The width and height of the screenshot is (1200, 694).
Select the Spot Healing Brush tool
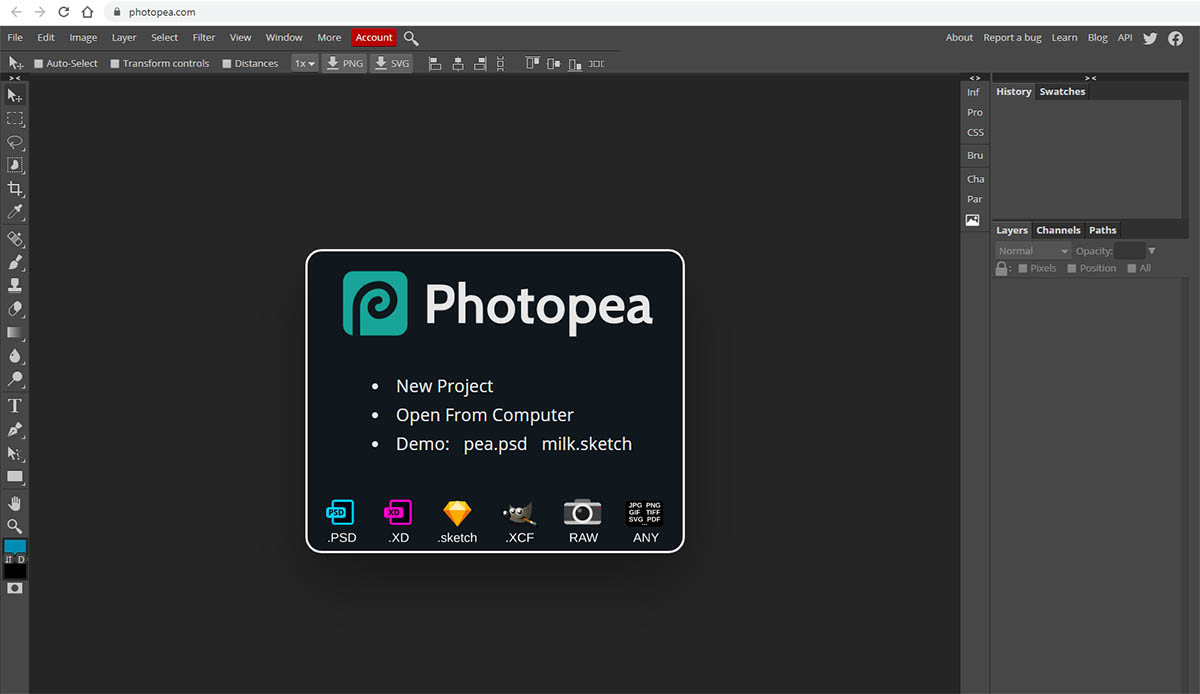15,239
